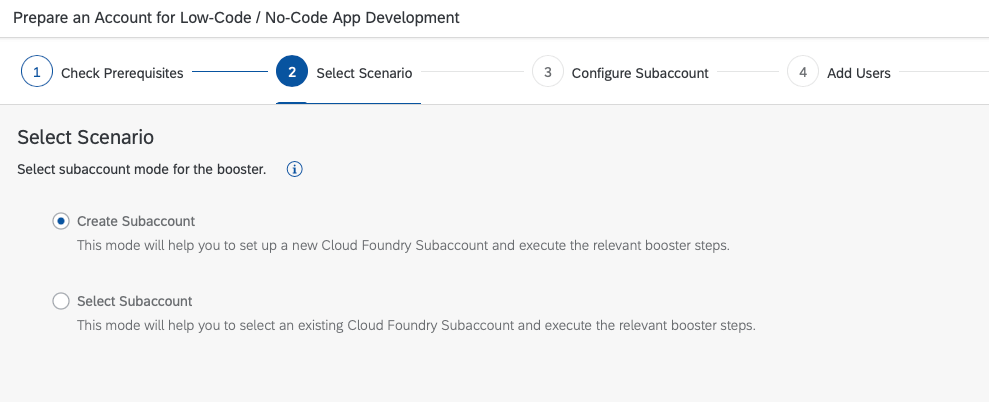Click the step 3 circle icon

pos(547,72)
